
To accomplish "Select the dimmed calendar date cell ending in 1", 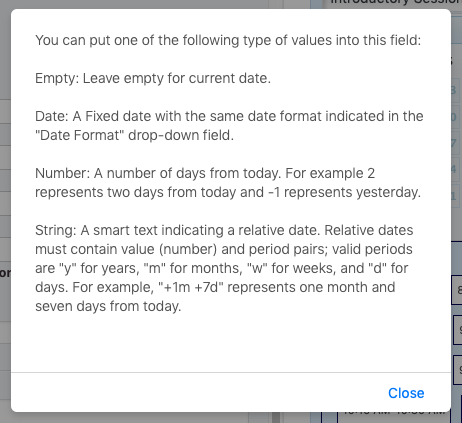I will 455,196.
